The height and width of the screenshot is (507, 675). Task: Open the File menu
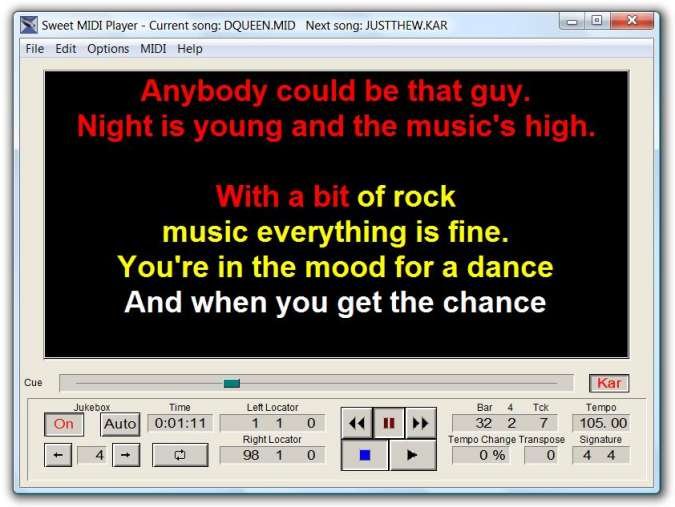[x=34, y=49]
